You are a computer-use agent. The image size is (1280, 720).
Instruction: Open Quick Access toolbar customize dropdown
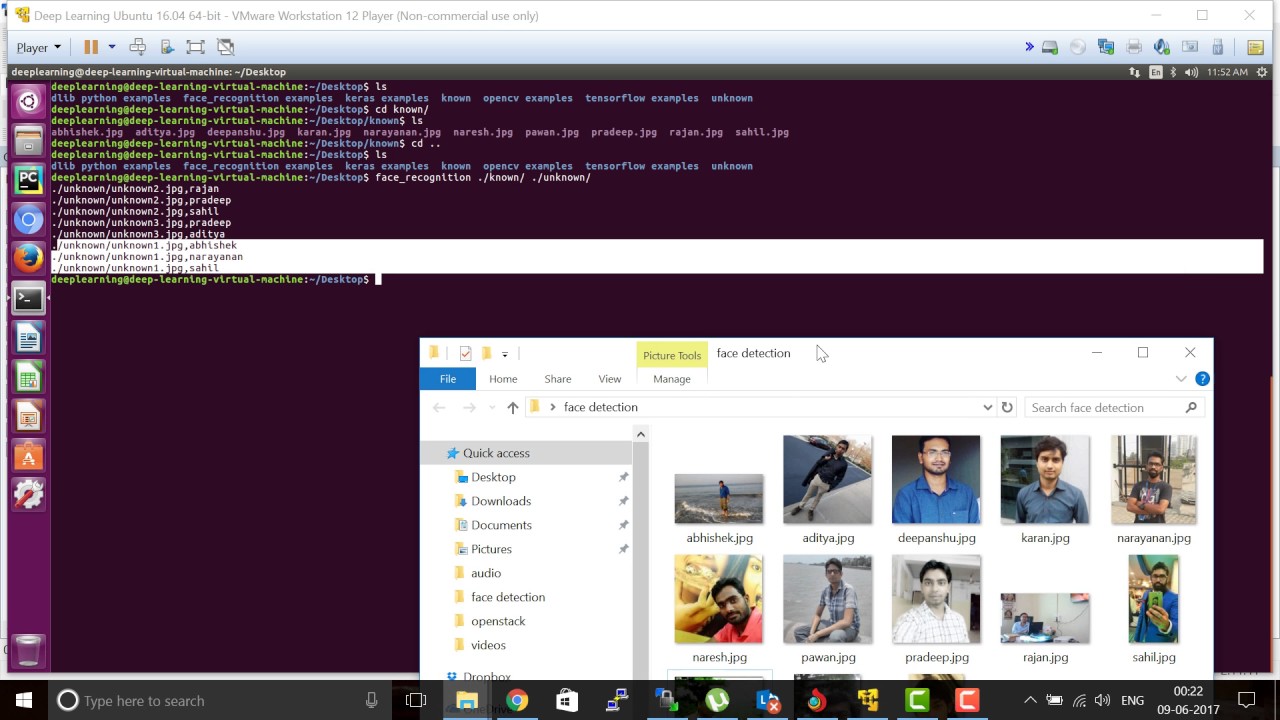(505, 354)
